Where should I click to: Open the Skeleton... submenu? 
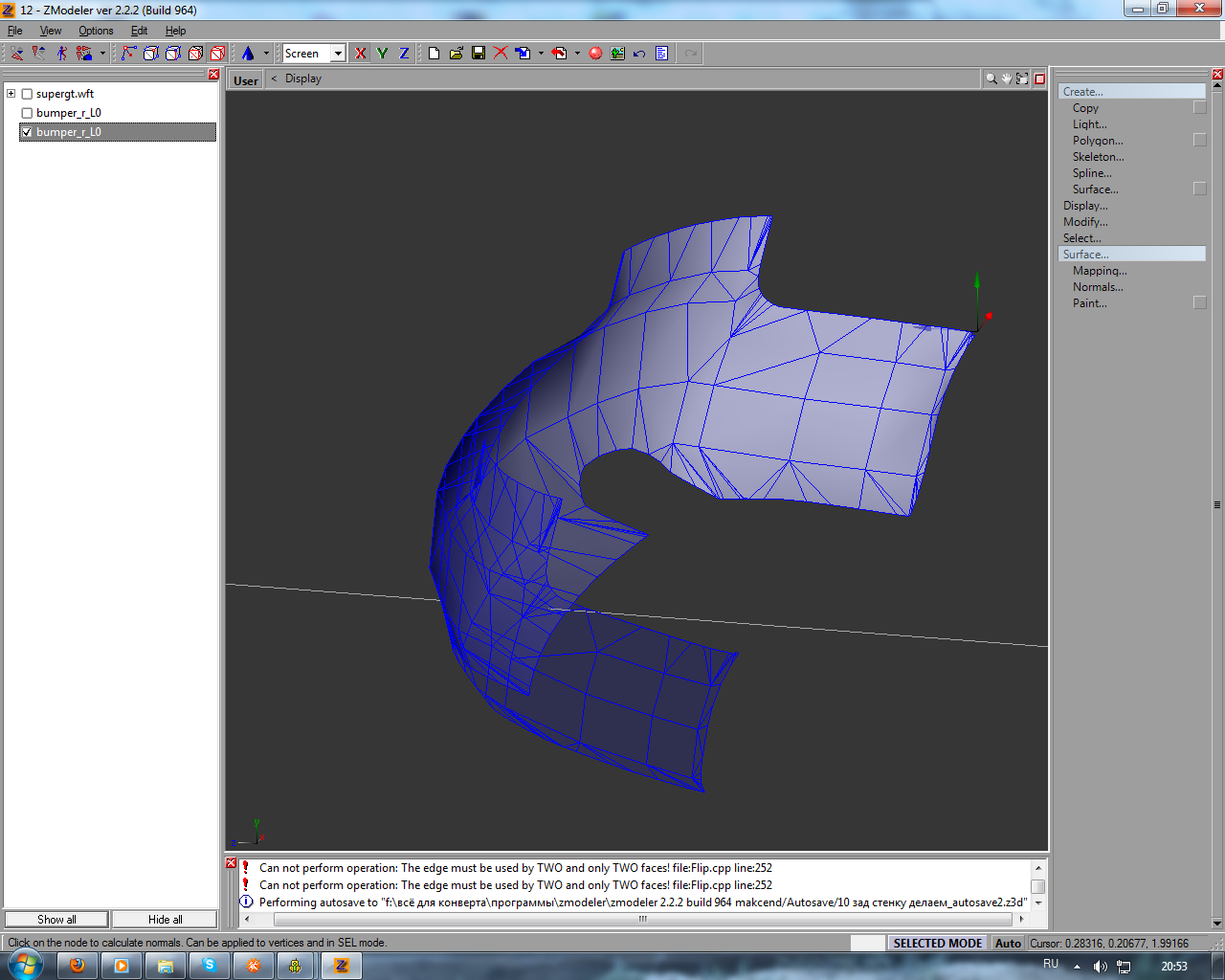click(x=1099, y=157)
